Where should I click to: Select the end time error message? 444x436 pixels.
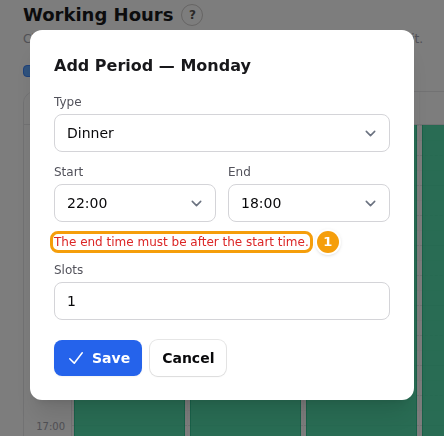pyautogui.click(x=181, y=242)
